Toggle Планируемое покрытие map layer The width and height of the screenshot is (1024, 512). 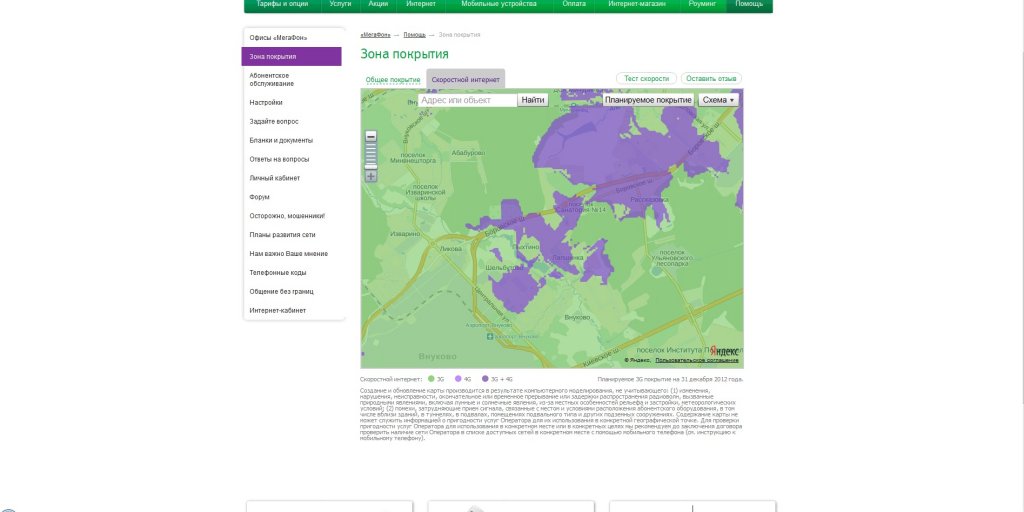648,100
